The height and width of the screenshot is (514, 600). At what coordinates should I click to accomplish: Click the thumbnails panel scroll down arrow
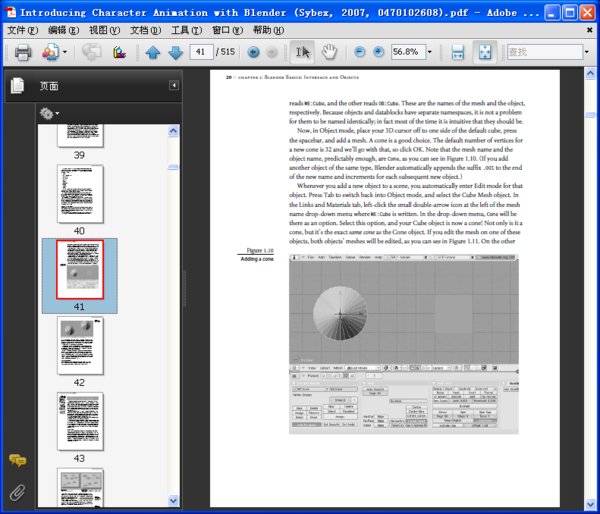click(x=173, y=500)
